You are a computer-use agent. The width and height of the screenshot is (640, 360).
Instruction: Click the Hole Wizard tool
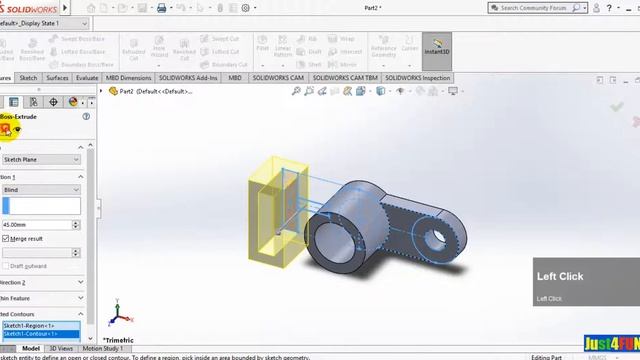pos(159,47)
